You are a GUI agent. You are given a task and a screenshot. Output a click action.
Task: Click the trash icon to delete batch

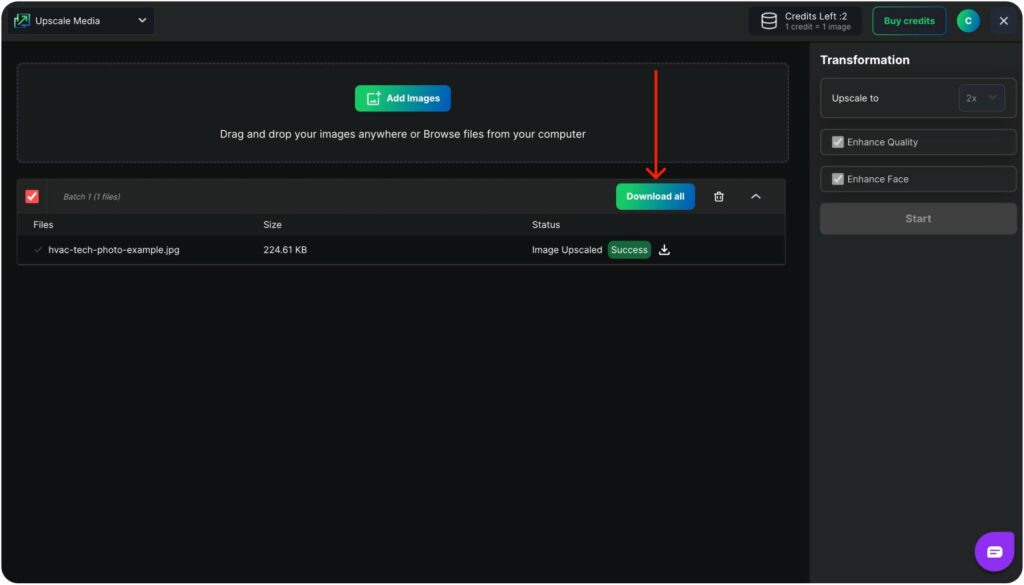pyautogui.click(x=718, y=197)
